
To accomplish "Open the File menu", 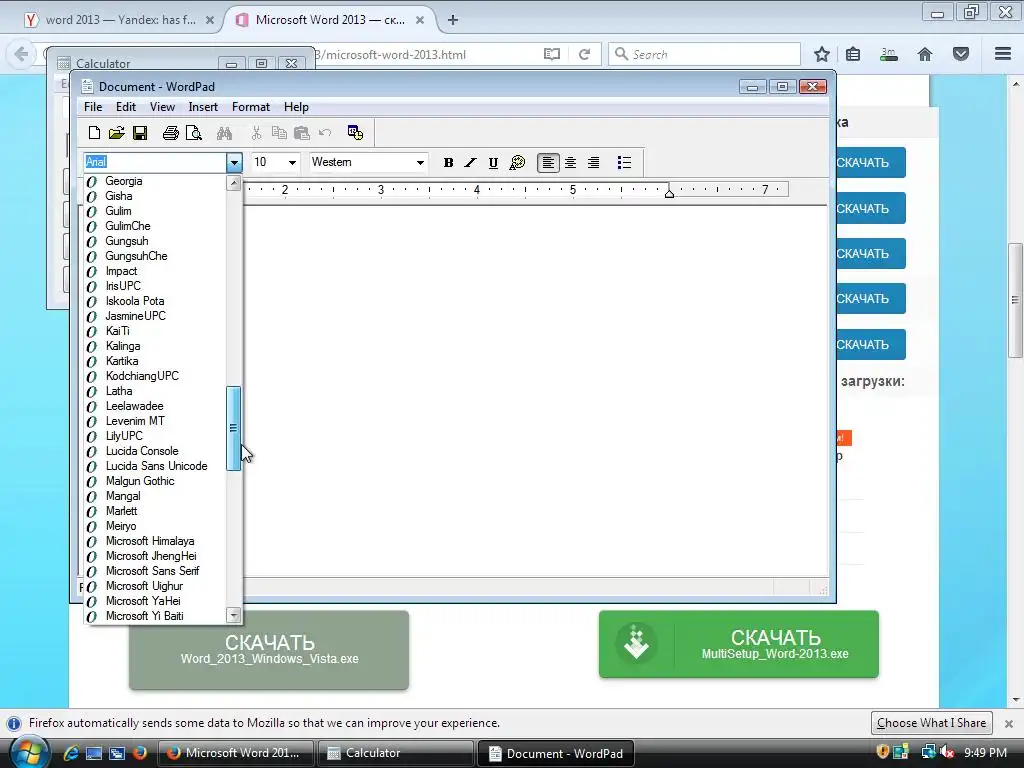I will point(93,107).
